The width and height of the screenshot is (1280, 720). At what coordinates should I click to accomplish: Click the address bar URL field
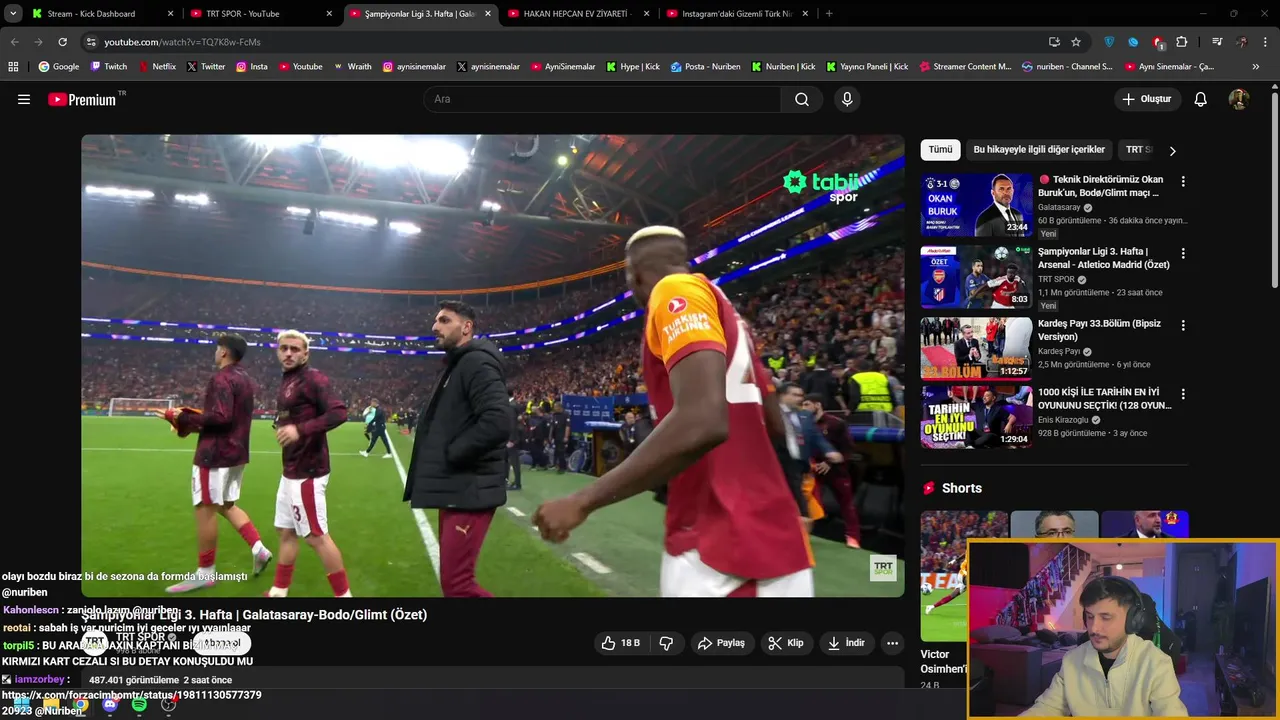coord(560,42)
